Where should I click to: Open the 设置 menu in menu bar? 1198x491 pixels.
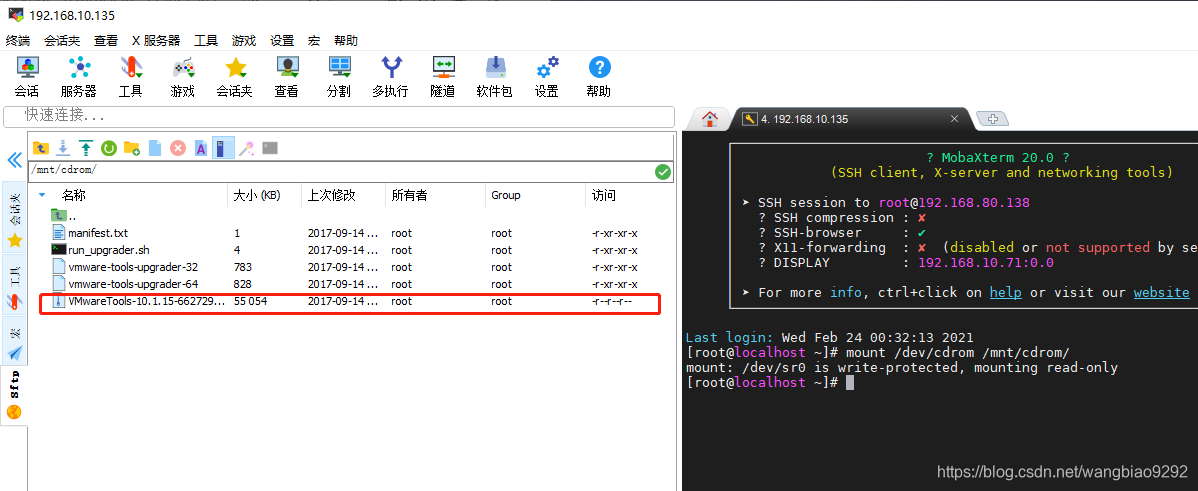(x=282, y=40)
